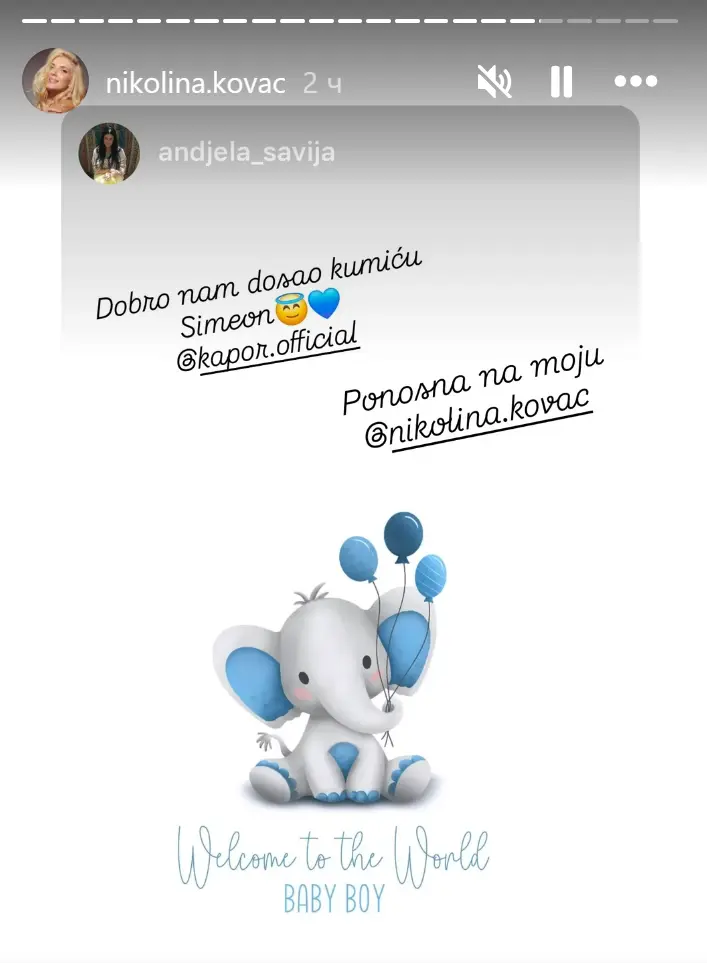Image resolution: width=707 pixels, height=963 pixels.
Task: Pause the story playback
Action: tap(561, 82)
